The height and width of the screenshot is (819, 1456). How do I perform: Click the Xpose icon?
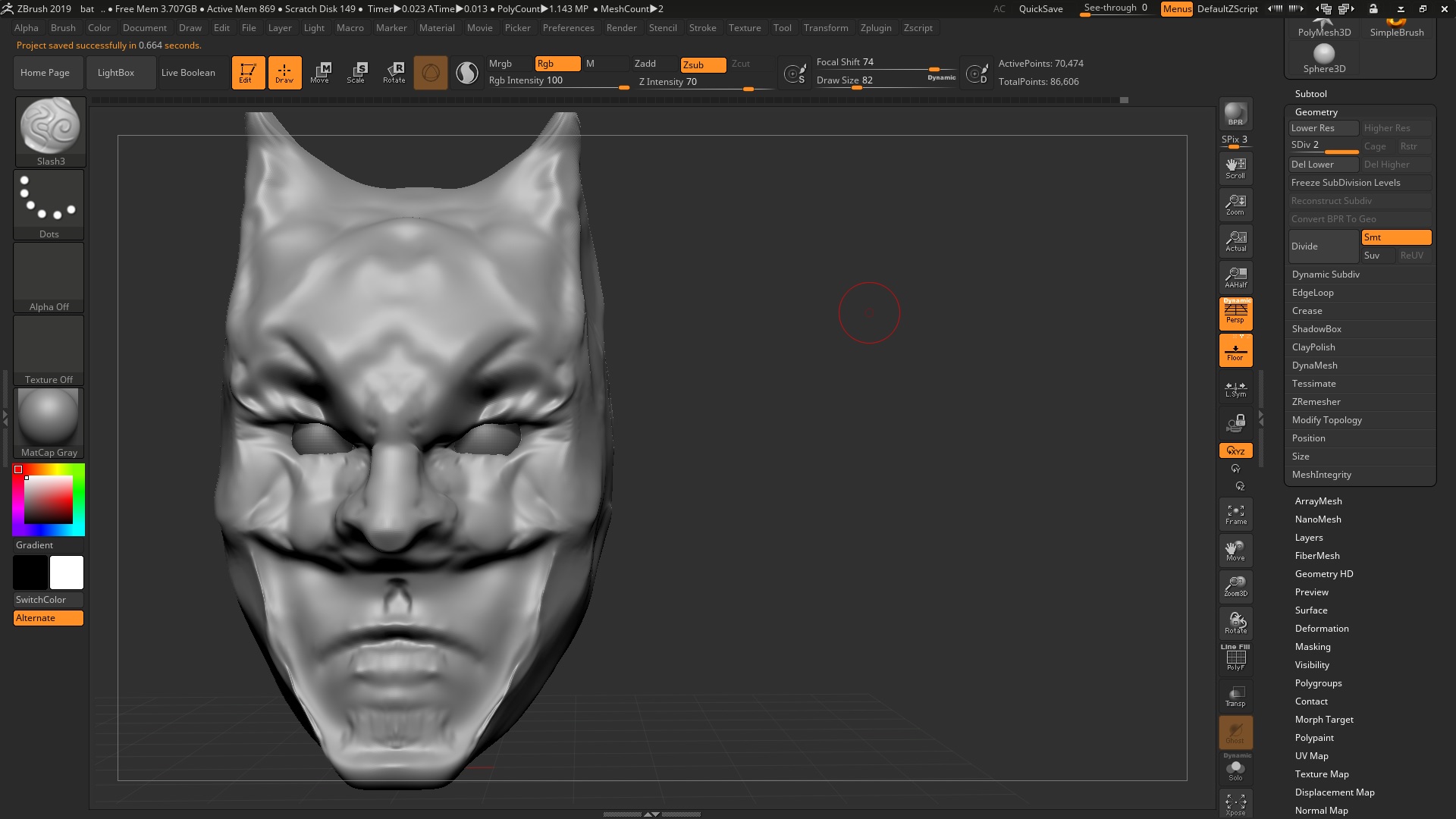click(1235, 805)
